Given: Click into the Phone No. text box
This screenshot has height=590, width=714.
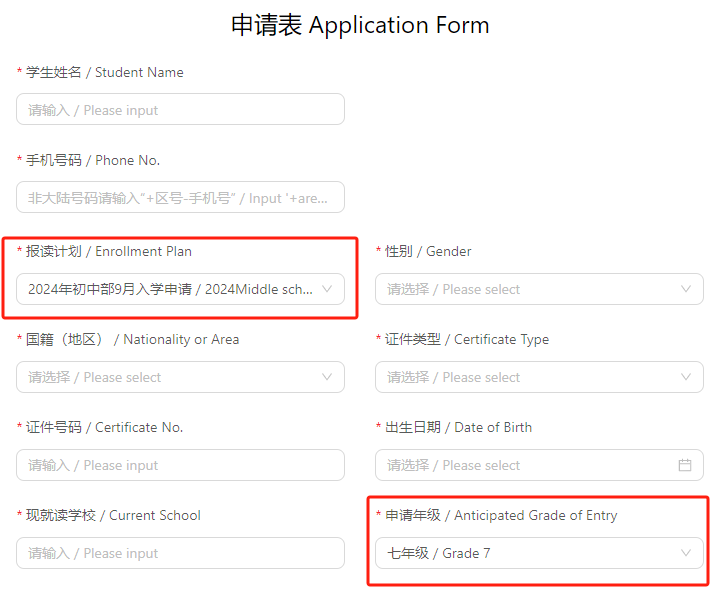Looking at the screenshot, I should pyautogui.click(x=180, y=198).
